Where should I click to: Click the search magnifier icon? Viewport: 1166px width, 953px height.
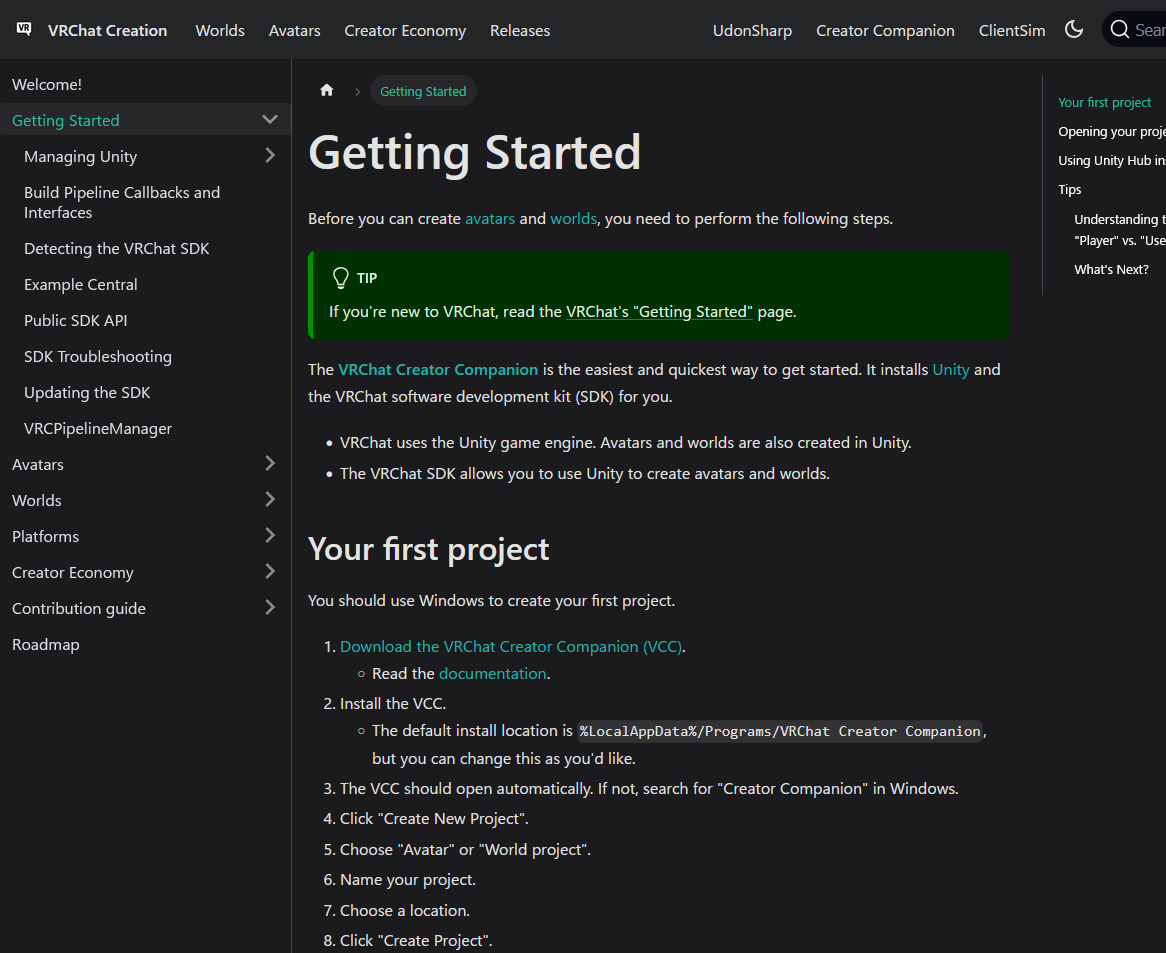pyautogui.click(x=1119, y=30)
